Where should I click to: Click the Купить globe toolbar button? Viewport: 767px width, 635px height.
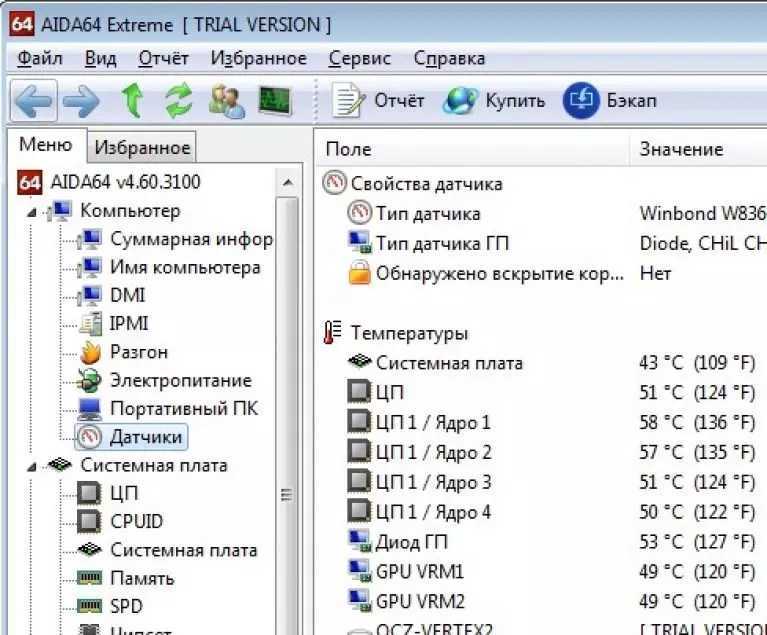pos(494,101)
